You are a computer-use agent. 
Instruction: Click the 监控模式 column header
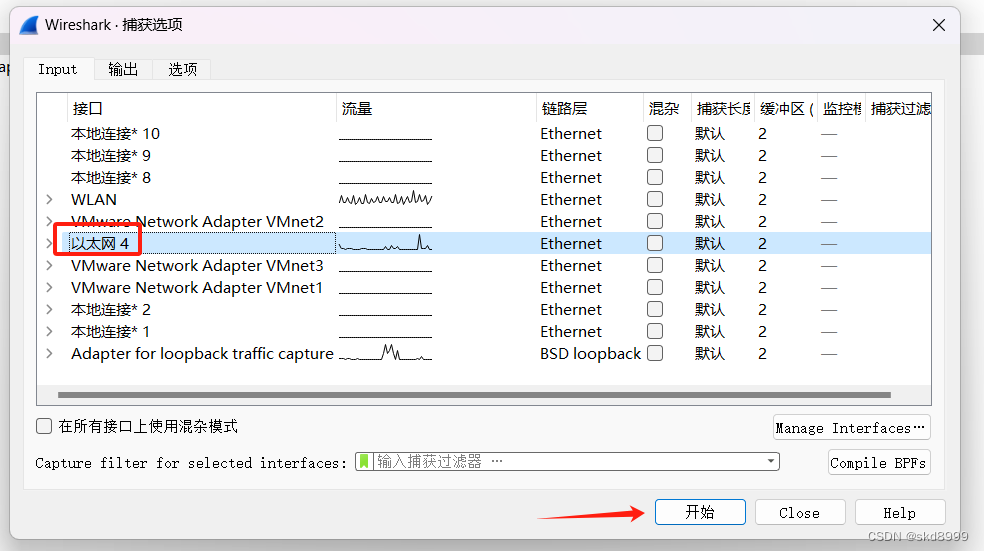coord(842,109)
